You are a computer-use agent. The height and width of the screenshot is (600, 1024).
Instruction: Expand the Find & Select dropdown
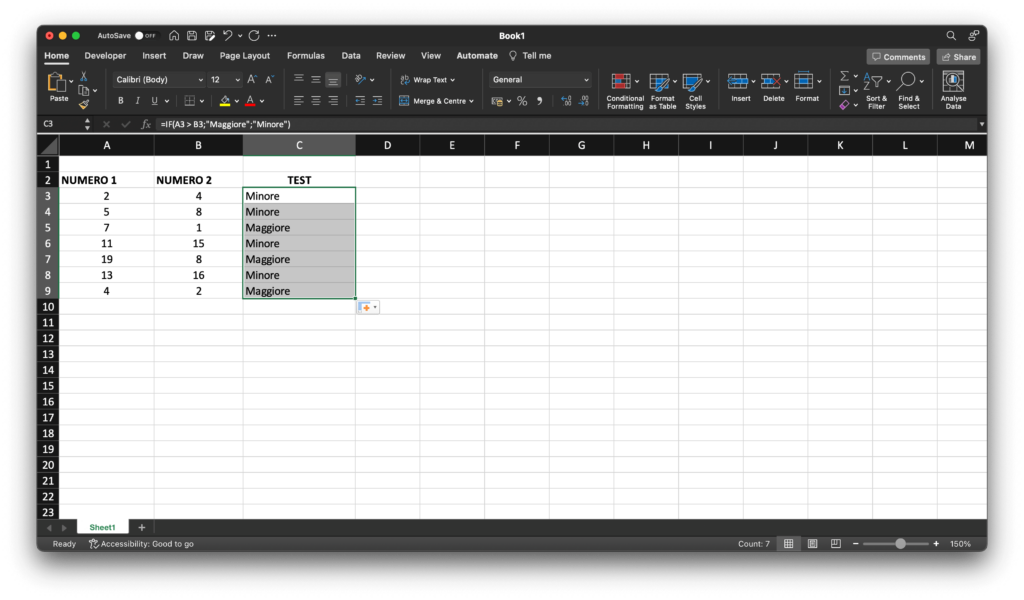(x=921, y=82)
